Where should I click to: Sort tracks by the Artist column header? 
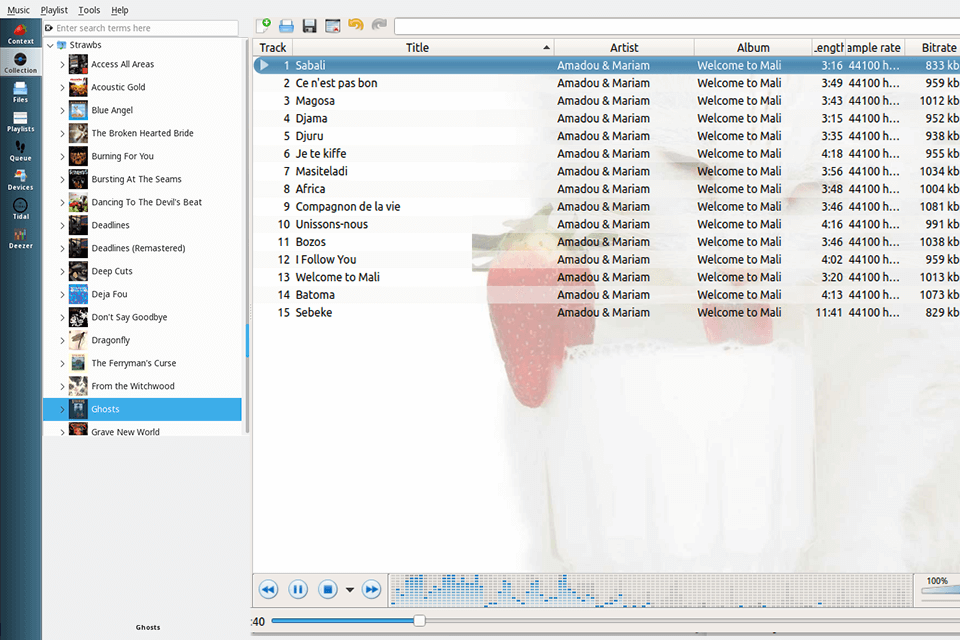pyautogui.click(x=623, y=46)
